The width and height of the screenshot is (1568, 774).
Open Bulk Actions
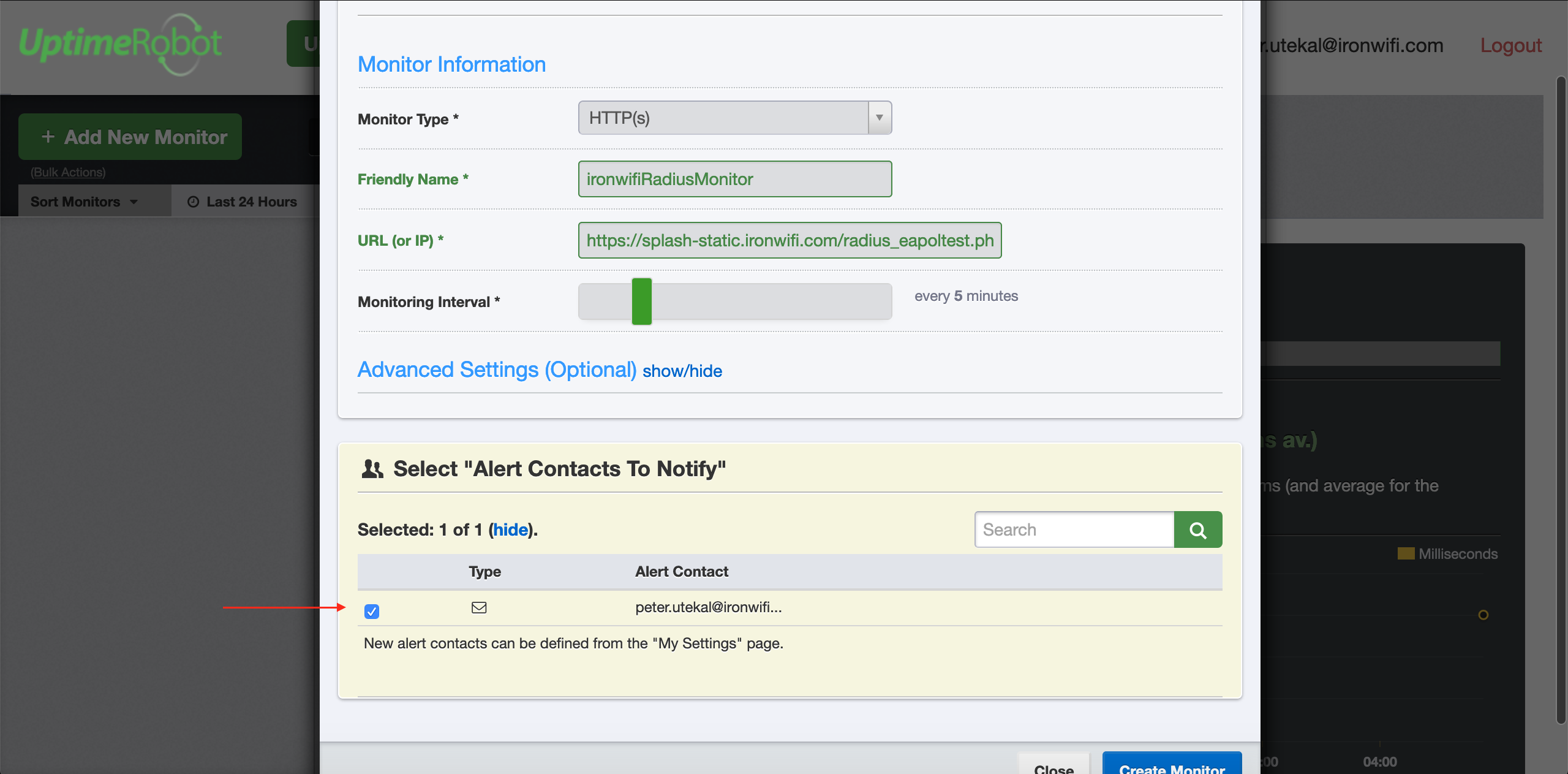[67, 172]
